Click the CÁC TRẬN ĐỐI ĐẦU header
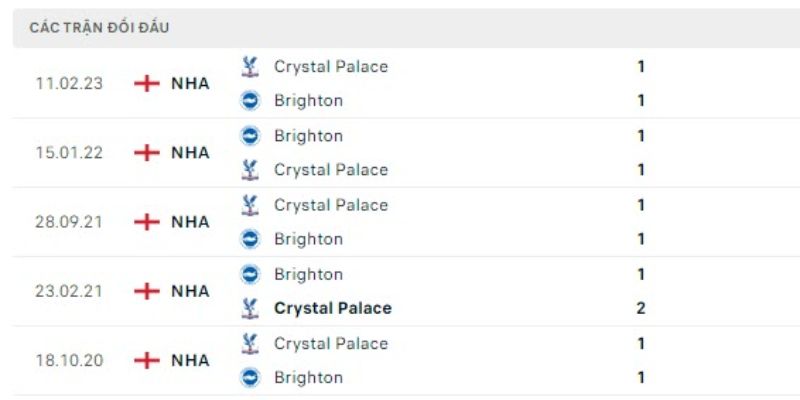Image resolution: width=800 pixels, height=400 pixels. coord(99,28)
